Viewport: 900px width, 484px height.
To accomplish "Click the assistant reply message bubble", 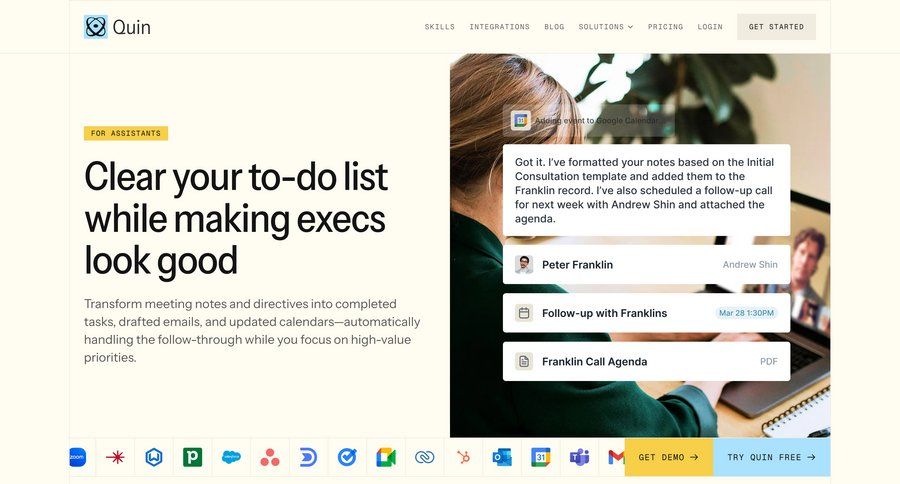I will (646, 190).
